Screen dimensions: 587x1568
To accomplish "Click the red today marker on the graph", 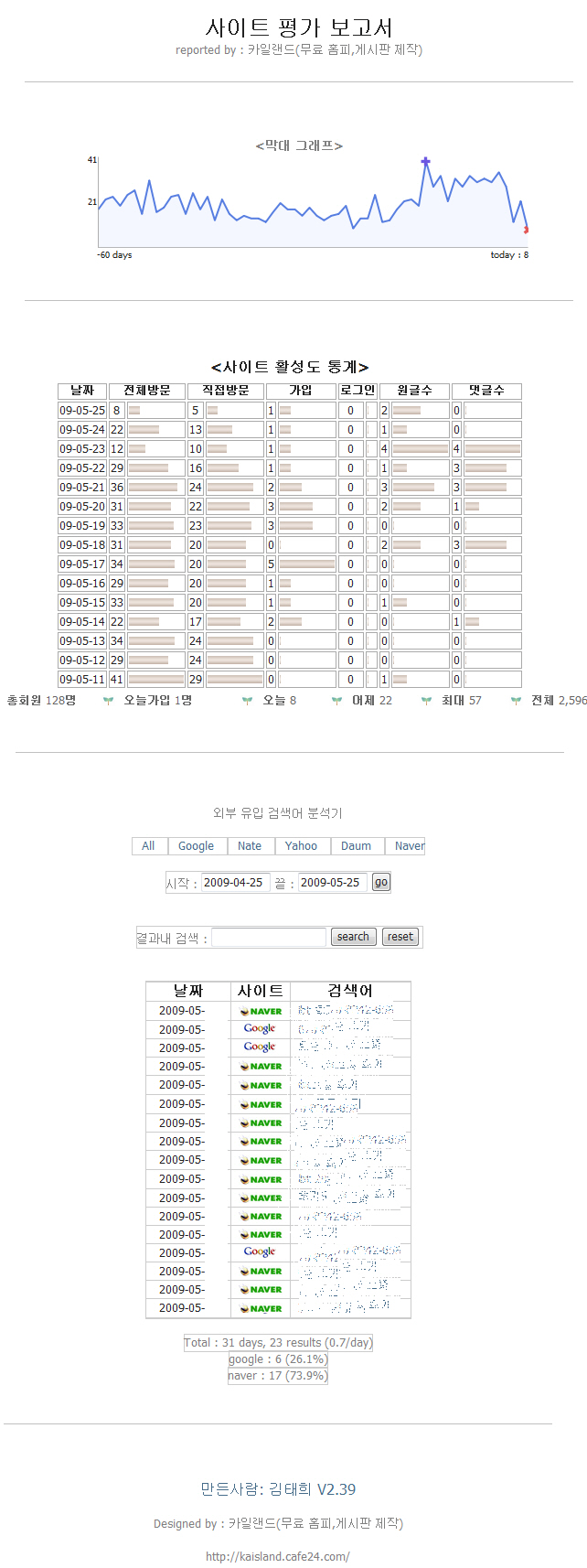I will 526,230.
